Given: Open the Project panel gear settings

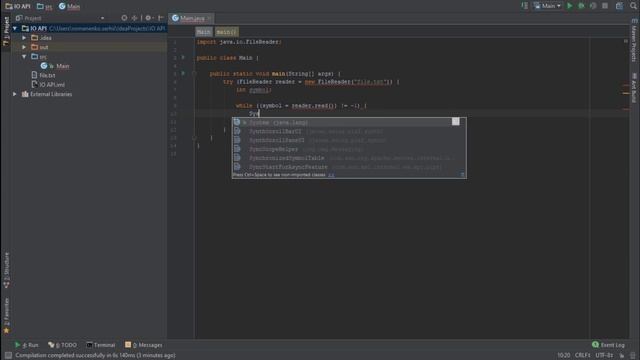Looking at the screenshot, I should (x=149, y=18).
